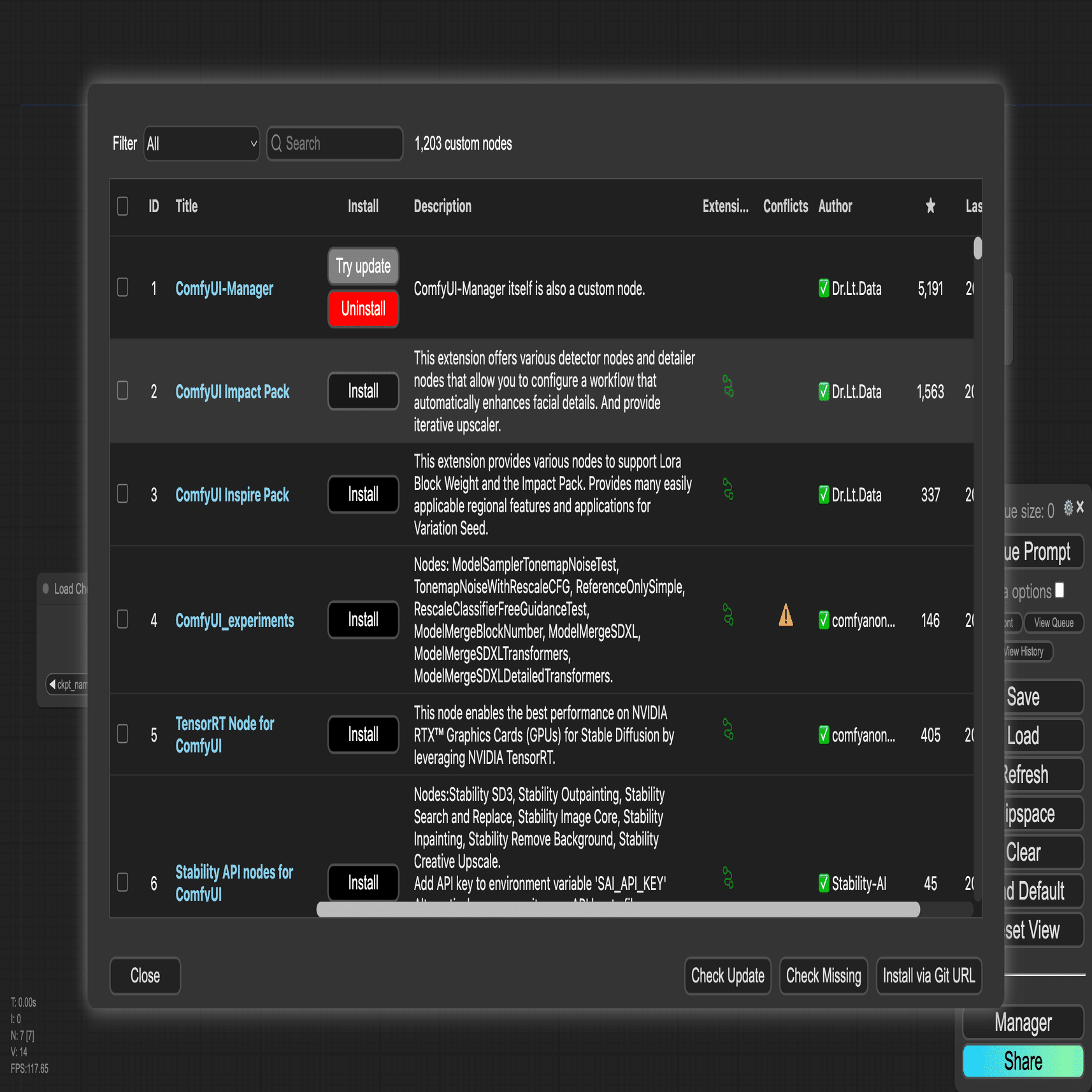
Task: Check the ComfyUI Impact Pack row checkbox
Action: coord(123,391)
